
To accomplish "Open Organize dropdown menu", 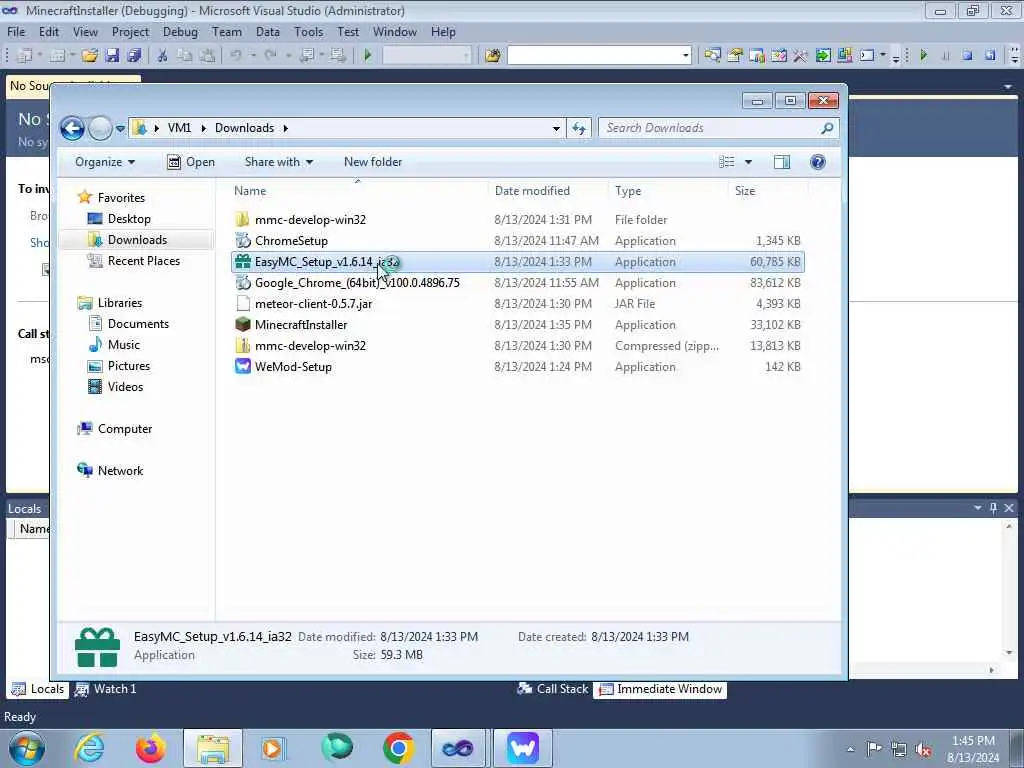I will click(x=104, y=162).
